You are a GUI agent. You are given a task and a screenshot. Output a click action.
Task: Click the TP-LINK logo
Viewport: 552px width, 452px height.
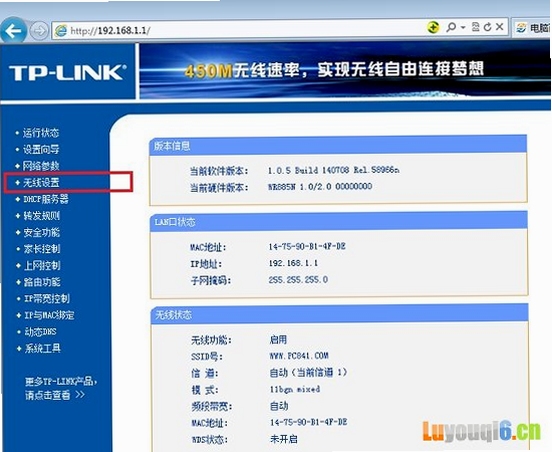(x=68, y=72)
